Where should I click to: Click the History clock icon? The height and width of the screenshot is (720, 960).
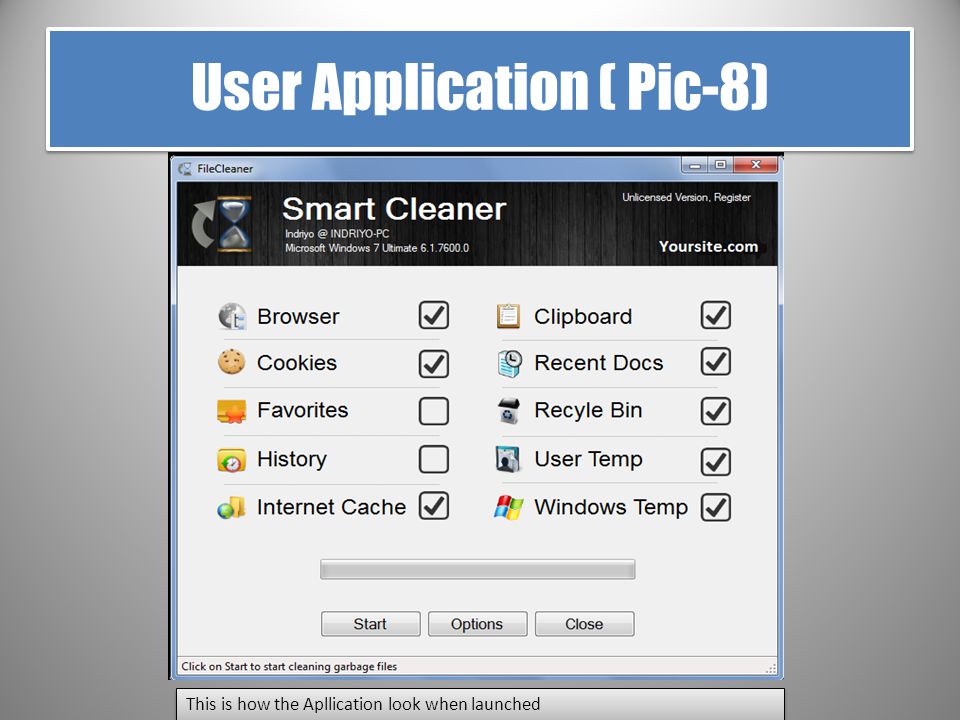231,460
